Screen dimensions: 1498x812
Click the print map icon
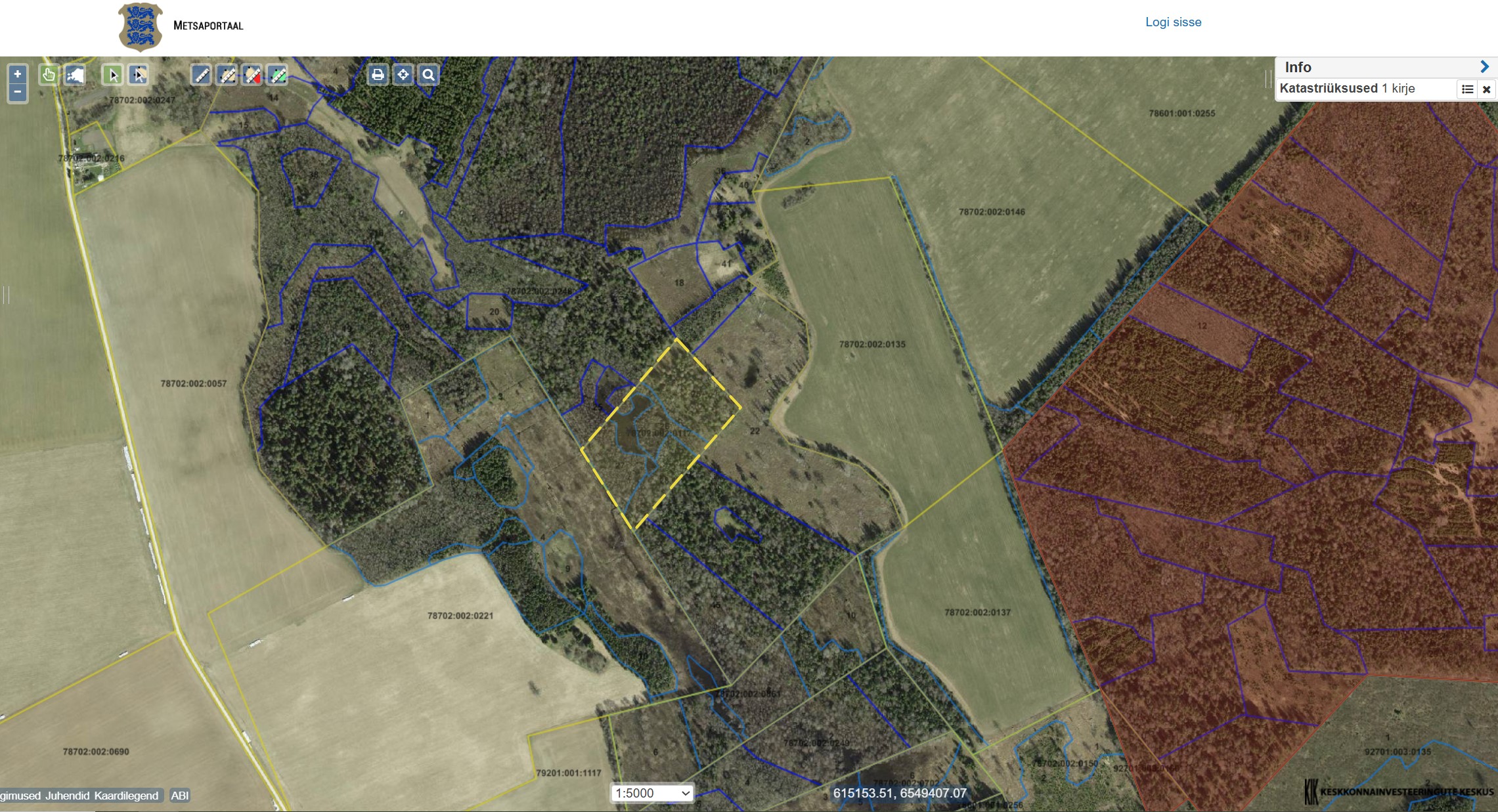tap(378, 75)
